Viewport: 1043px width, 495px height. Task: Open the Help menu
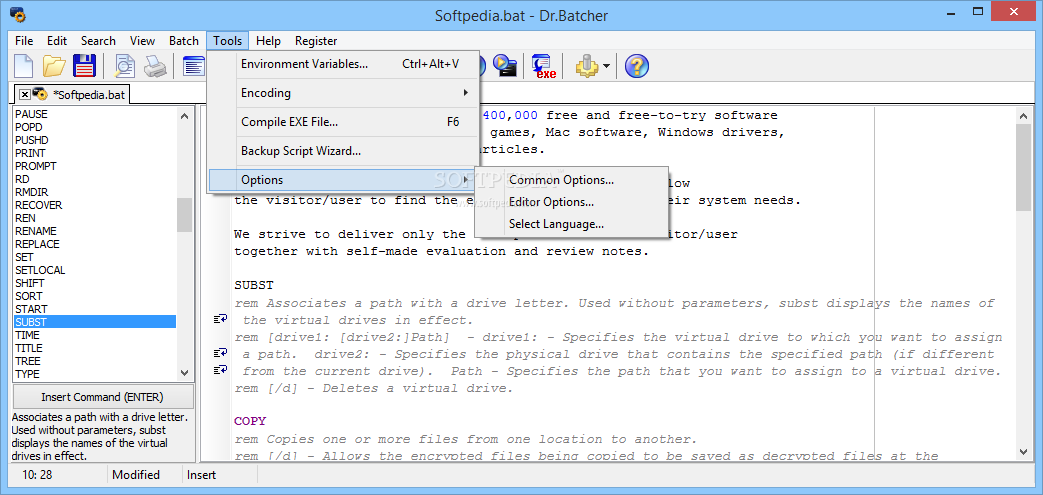[x=268, y=41]
